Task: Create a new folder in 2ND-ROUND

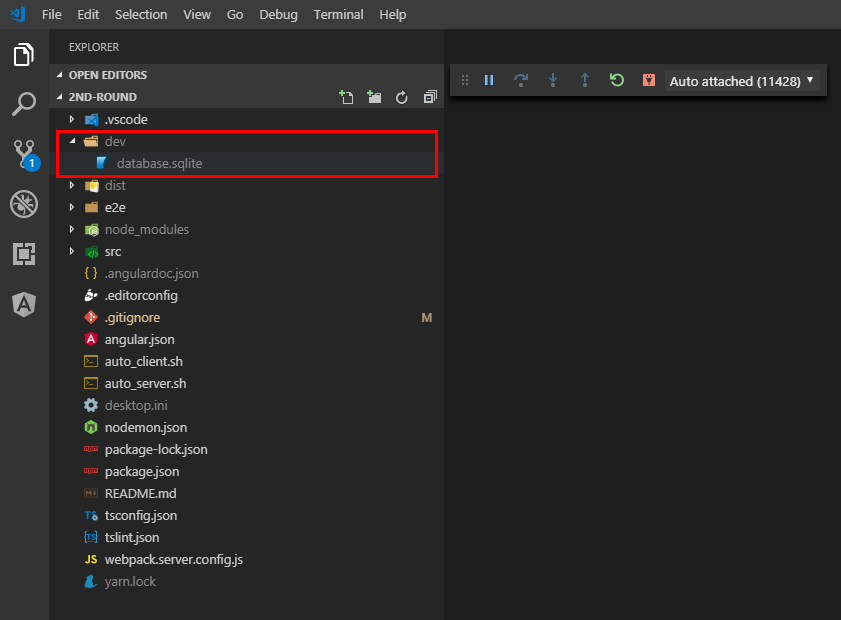Action: (x=373, y=97)
